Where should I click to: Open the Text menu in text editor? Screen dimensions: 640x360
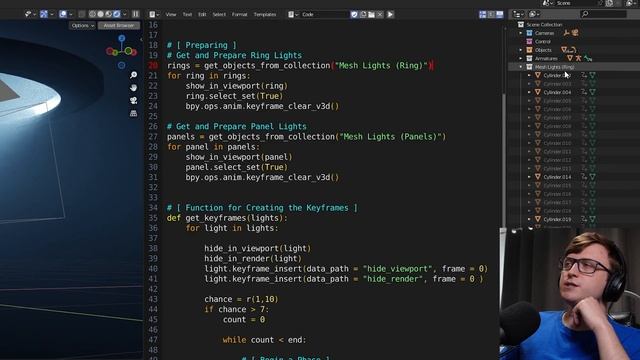pyautogui.click(x=187, y=14)
